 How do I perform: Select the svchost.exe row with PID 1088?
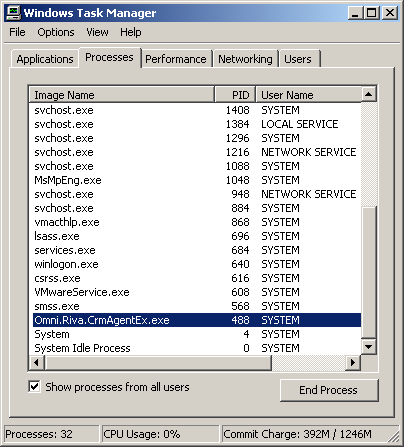pos(197,166)
